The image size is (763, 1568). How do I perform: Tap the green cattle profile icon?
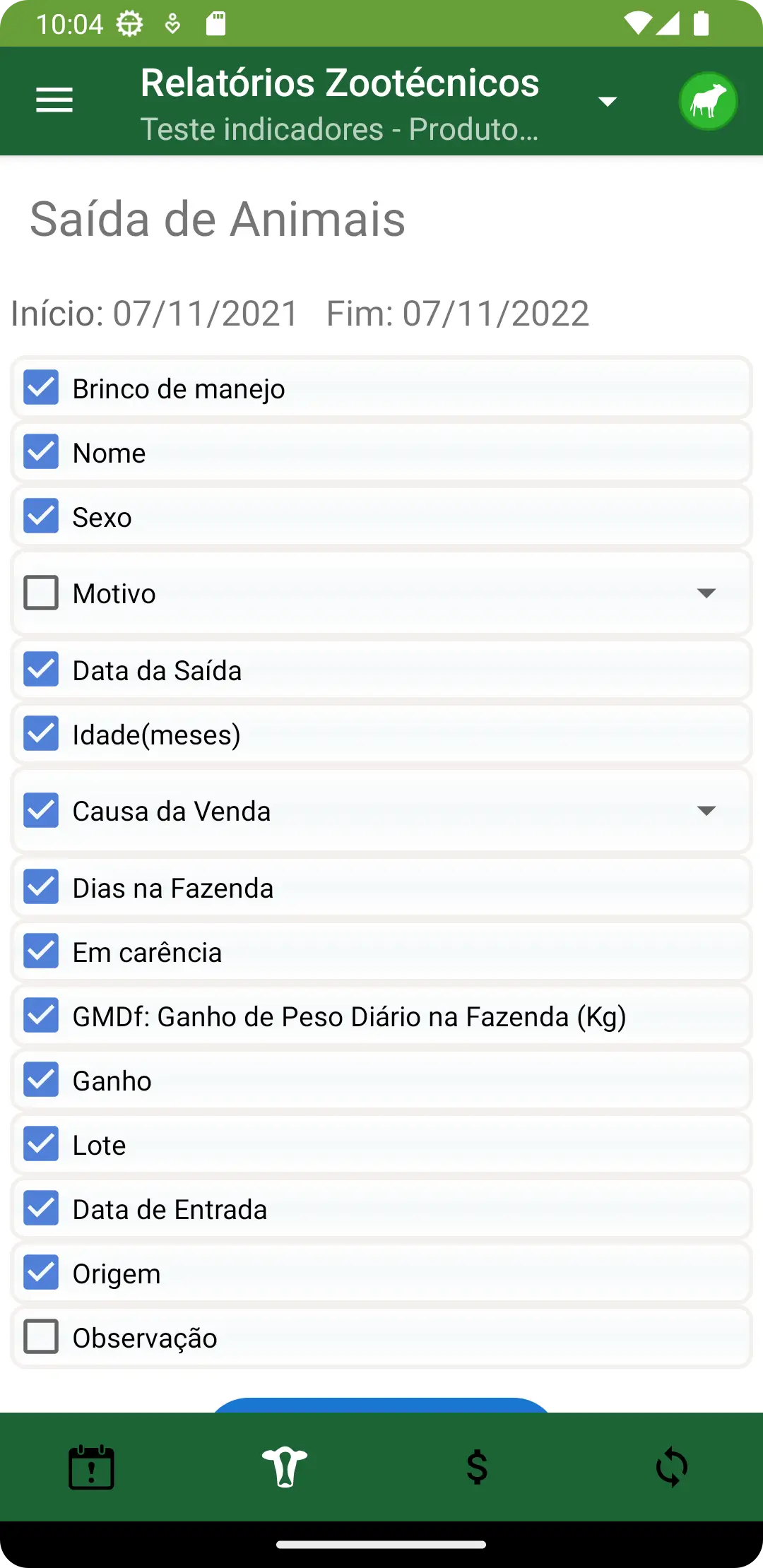tap(708, 101)
